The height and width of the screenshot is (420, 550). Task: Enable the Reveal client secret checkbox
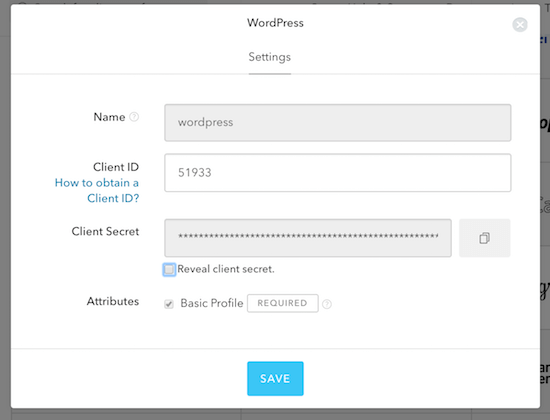click(169, 269)
